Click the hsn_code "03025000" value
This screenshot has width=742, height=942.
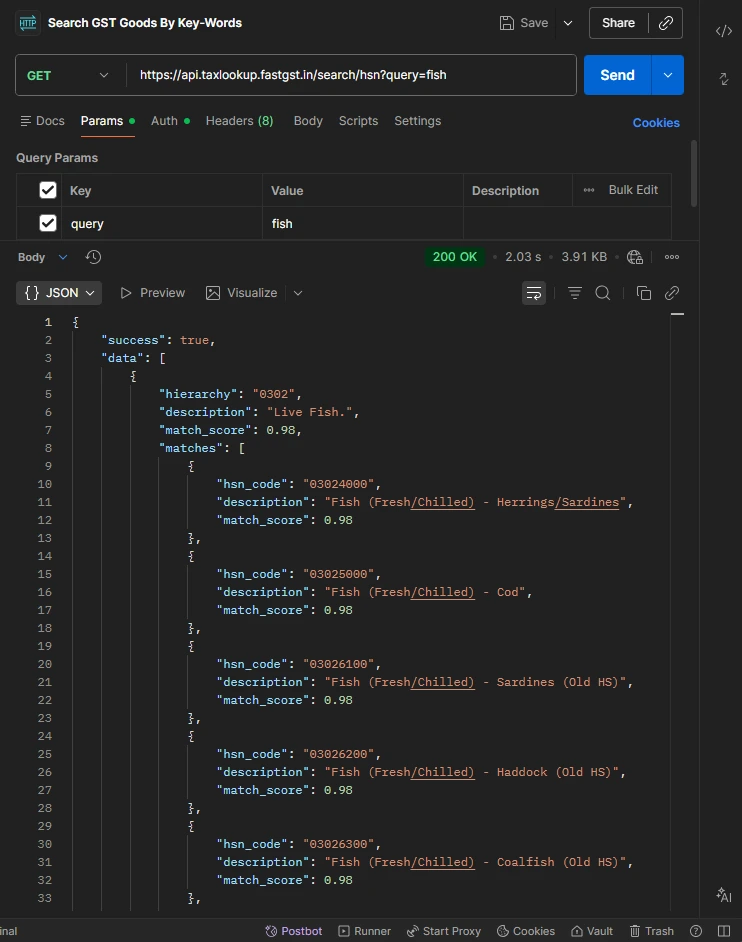coord(338,574)
